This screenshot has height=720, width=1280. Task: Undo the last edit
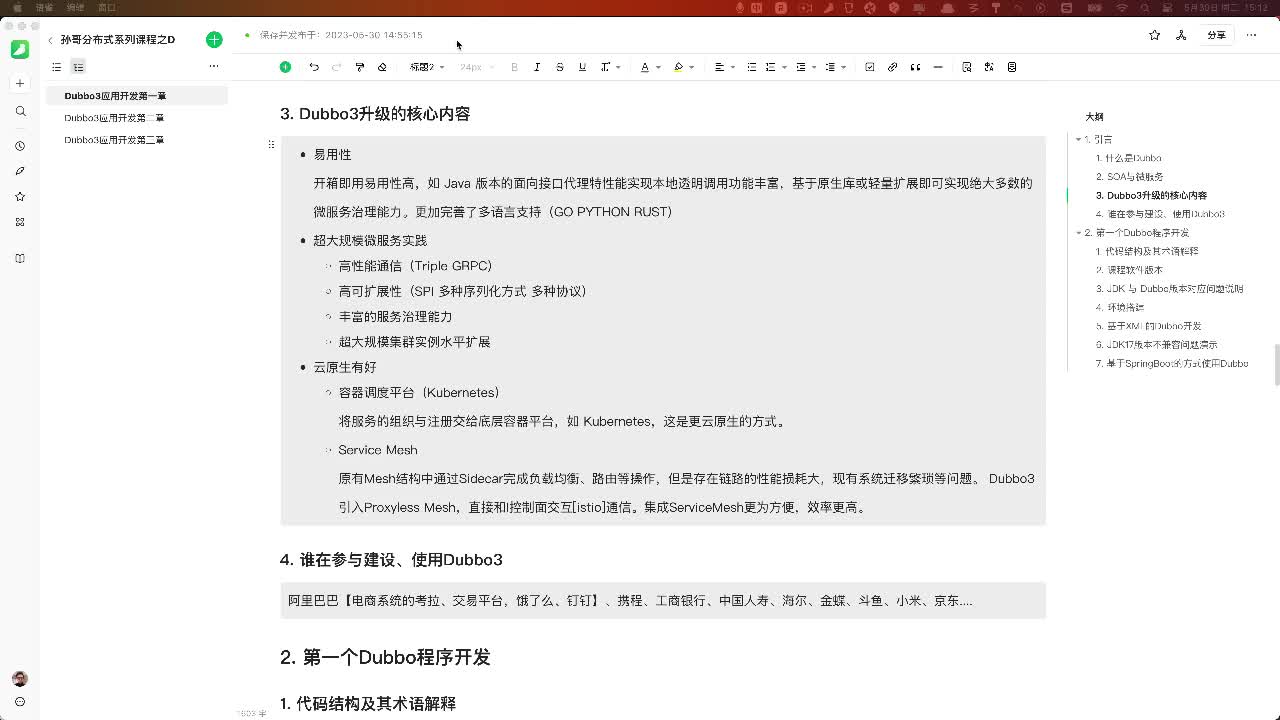[314, 67]
